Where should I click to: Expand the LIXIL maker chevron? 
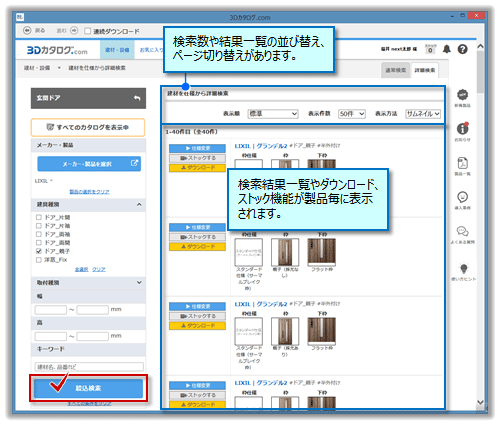tap(52, 180)
